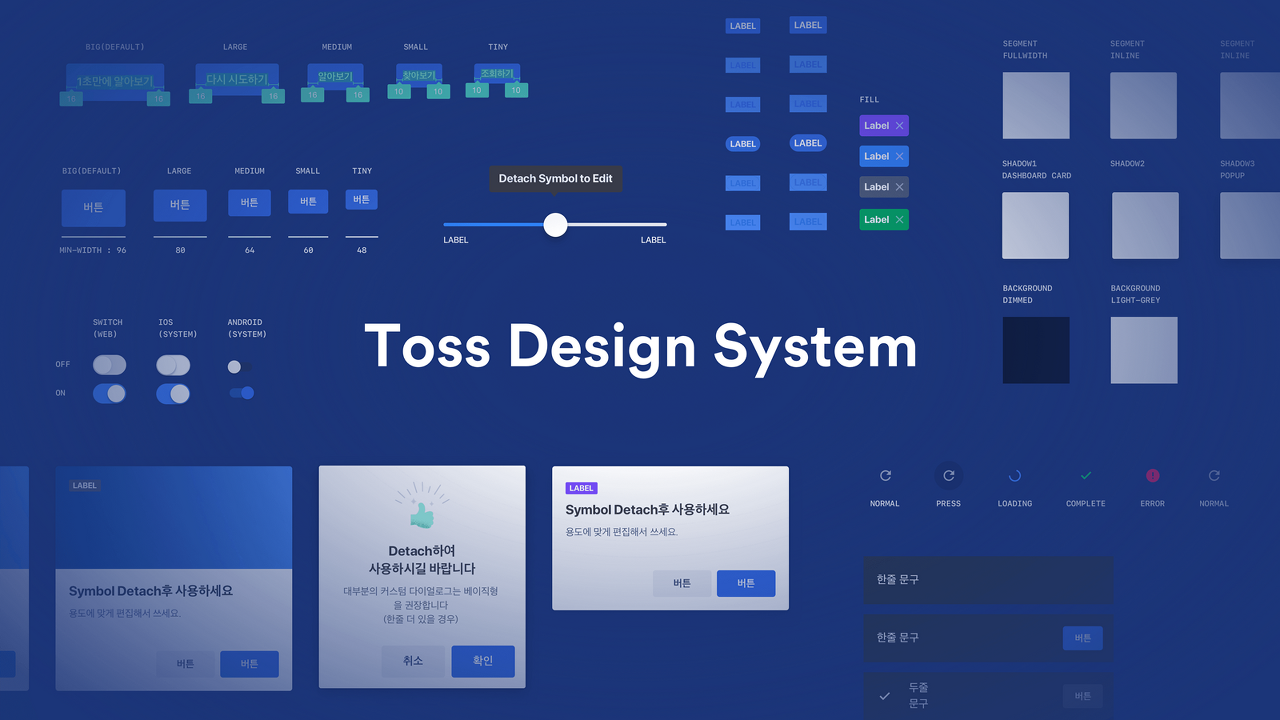This screenshot has height=720, width=1280.
Task: Click the 1초만에 알아보기 button
Action: pos(114,80)
